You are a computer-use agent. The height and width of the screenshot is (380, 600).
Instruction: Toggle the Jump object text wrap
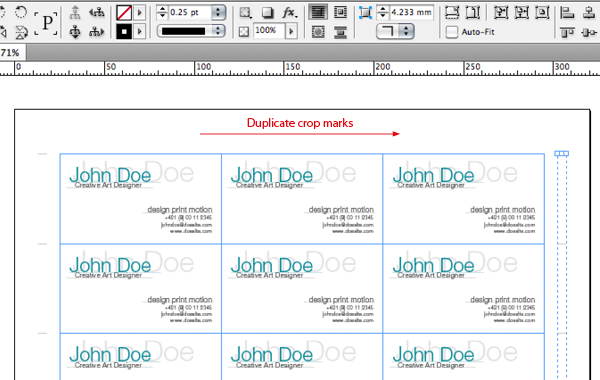[340, 32]
